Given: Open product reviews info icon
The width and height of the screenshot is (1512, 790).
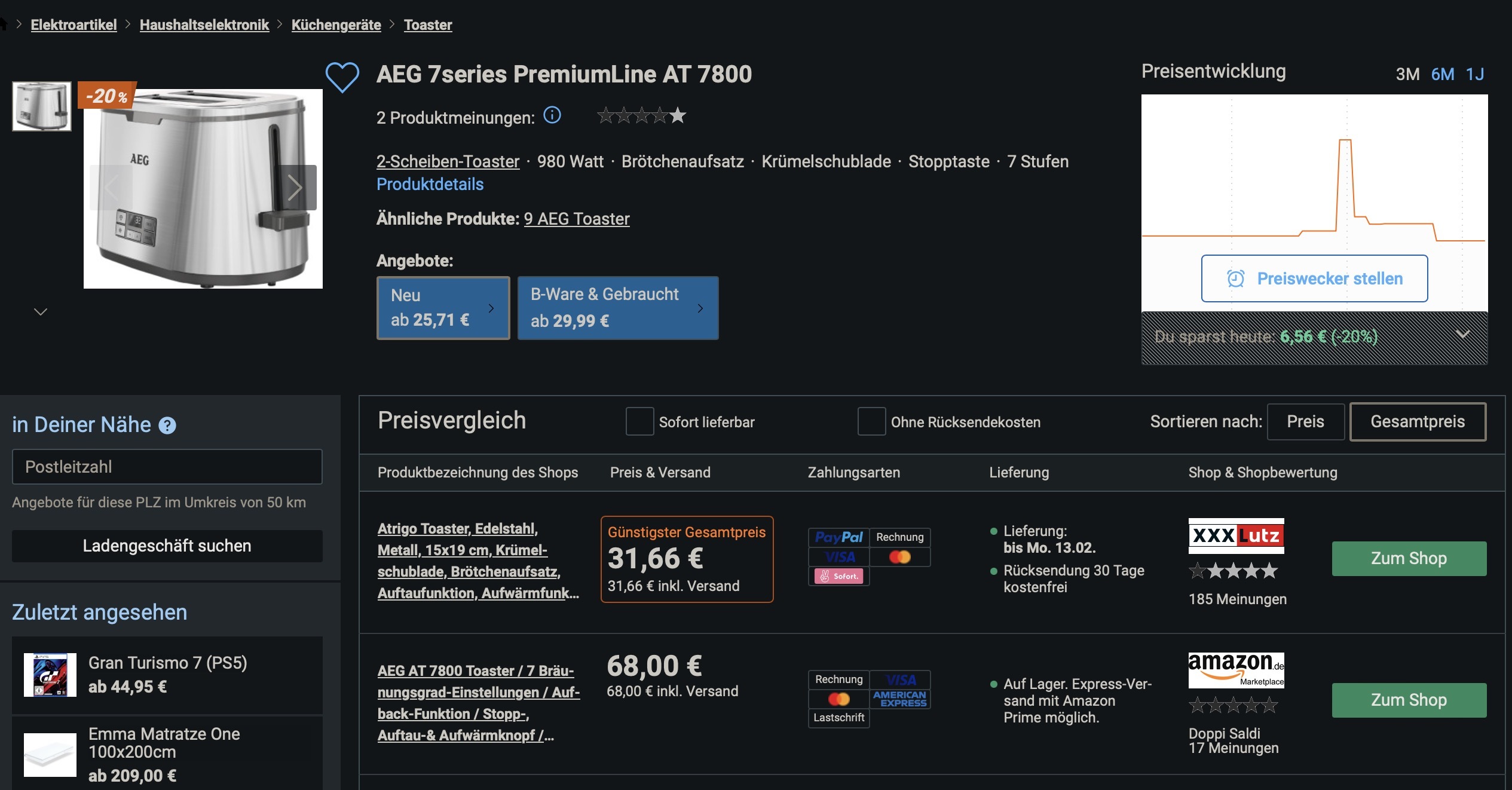Looking at the screenshot, I should pos(552,115).
